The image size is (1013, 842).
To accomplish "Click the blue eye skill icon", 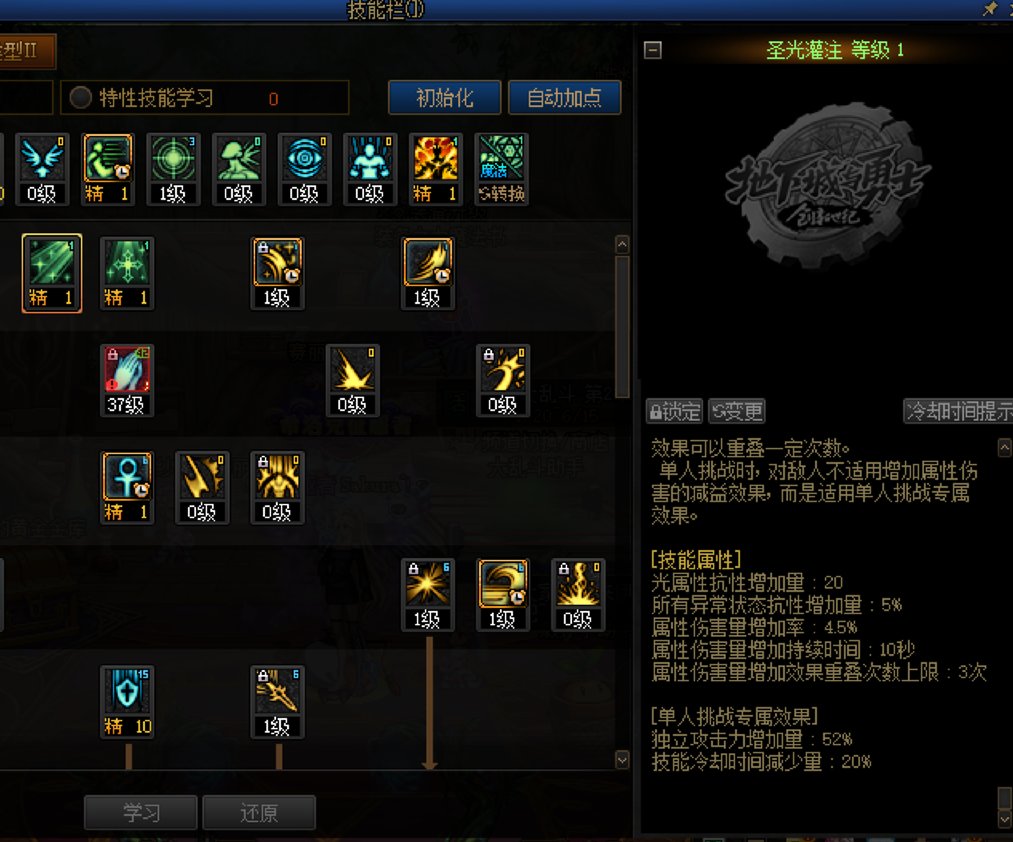I will (x=304, y=169).
